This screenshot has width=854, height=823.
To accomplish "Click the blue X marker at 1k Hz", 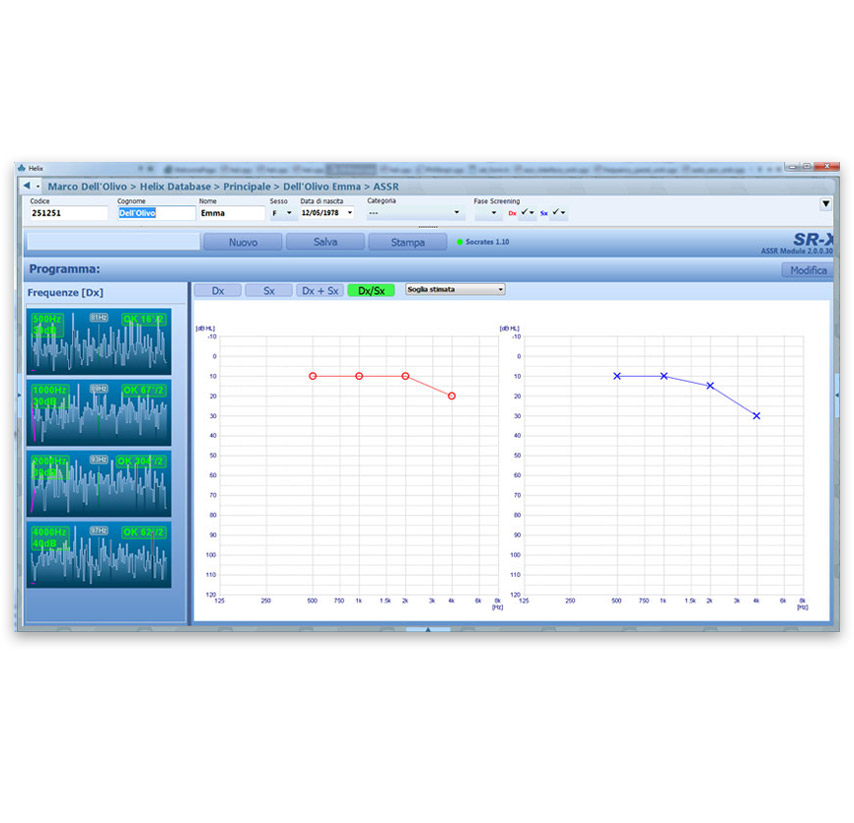I will pos(664,376).
